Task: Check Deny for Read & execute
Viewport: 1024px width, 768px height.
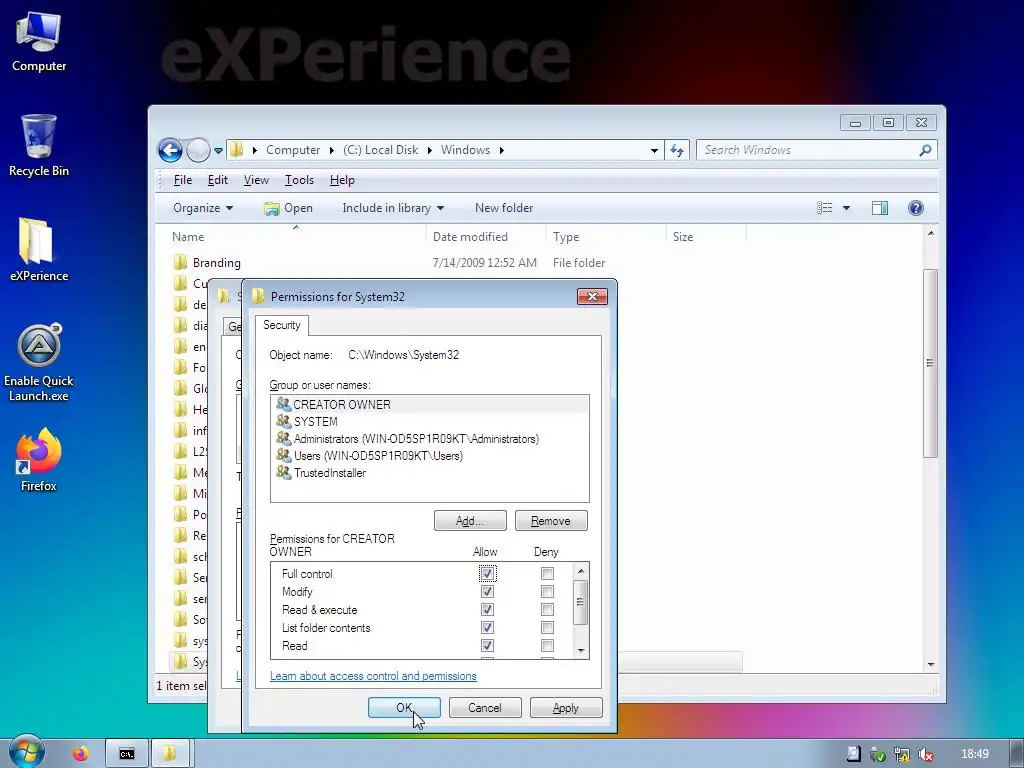Action: tap(547, 609)
